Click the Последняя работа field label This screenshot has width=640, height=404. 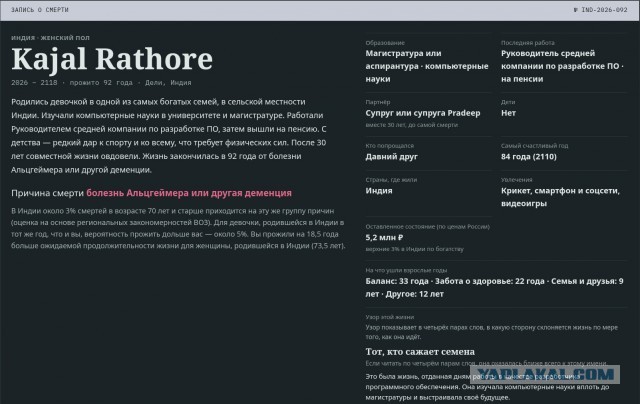527,43
